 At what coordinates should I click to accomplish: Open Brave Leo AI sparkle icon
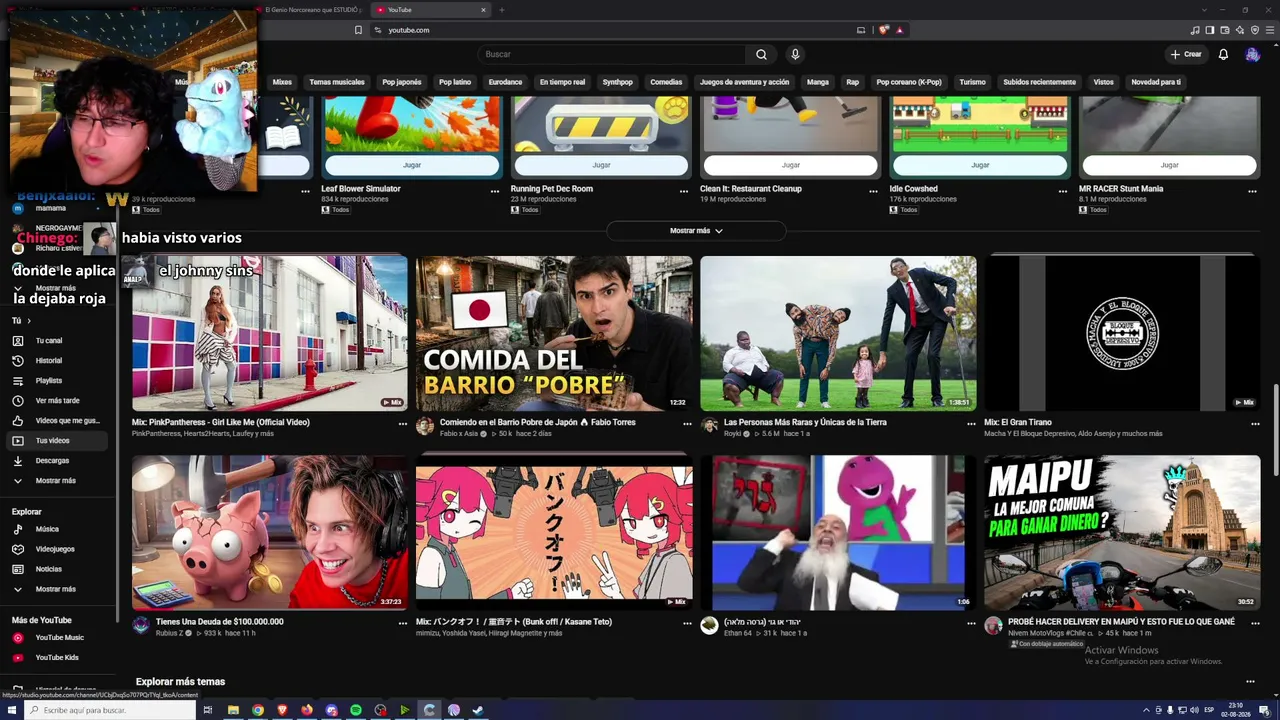[x=1240, y=30]
